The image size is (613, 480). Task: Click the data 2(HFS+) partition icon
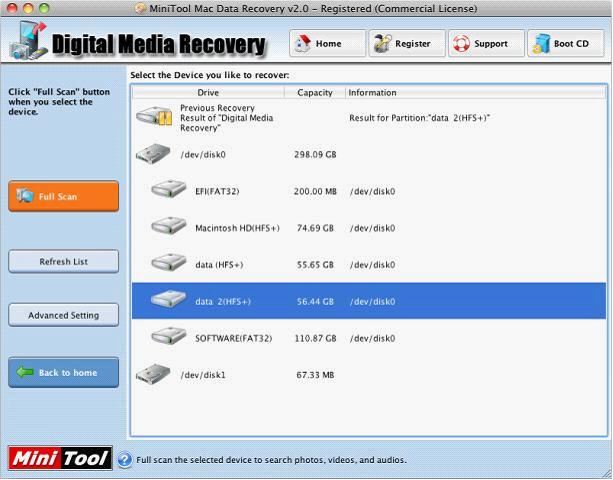168,299
